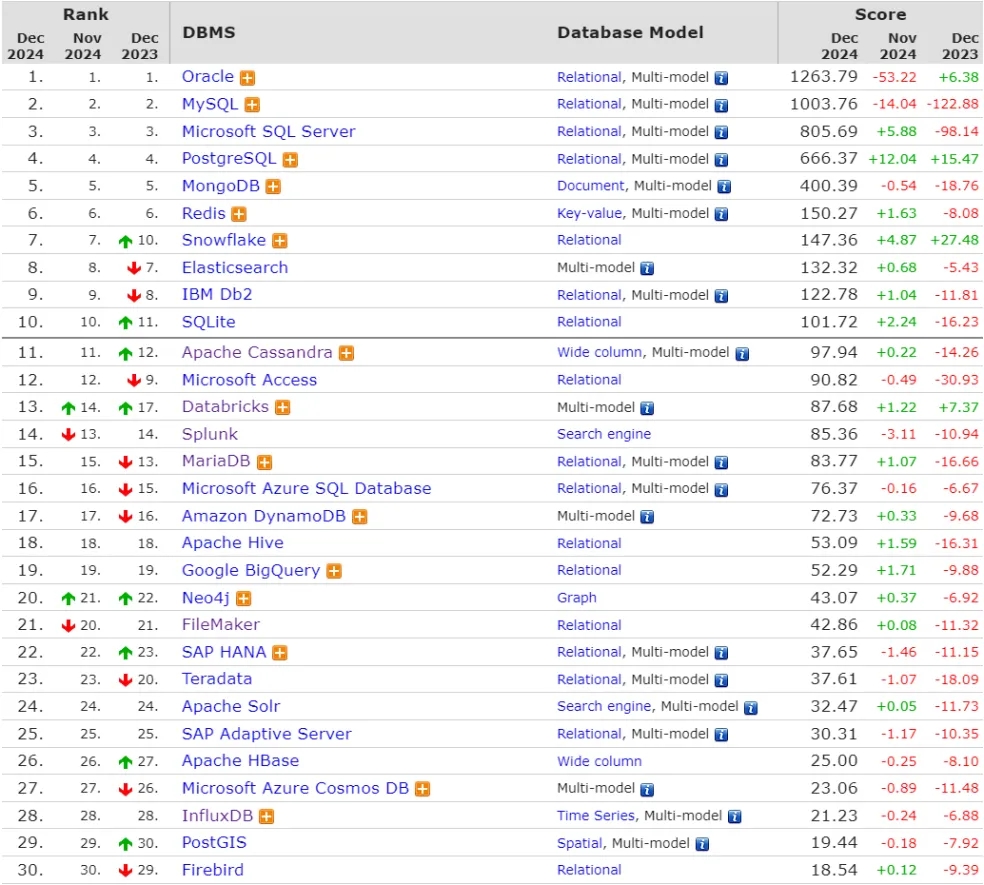The width and height of the screenshot is (984, 885).
Task: Open the Firebird database link
Action: click(212, 870)
